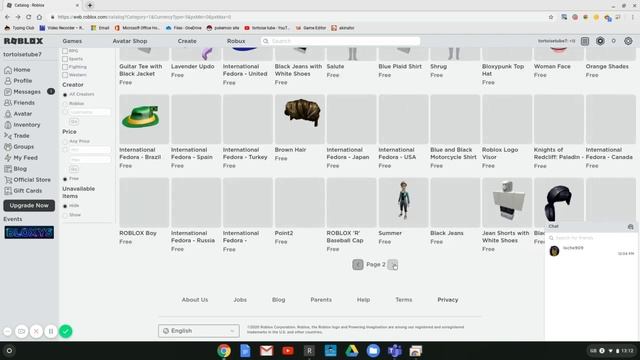The height and width of the screenshot is (360, 640).
Task: Open Gmail from the Chromebook shelf
Action: tap(267, 351)
